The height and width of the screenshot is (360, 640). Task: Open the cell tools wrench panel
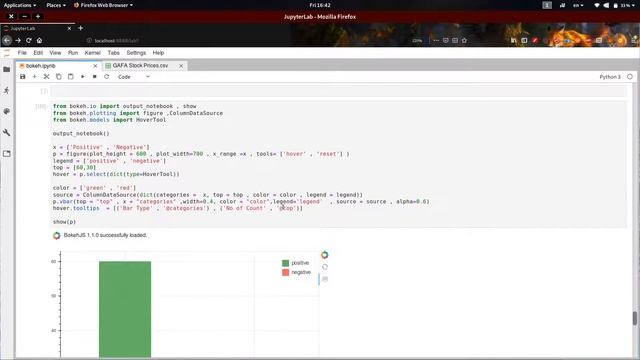7,133
